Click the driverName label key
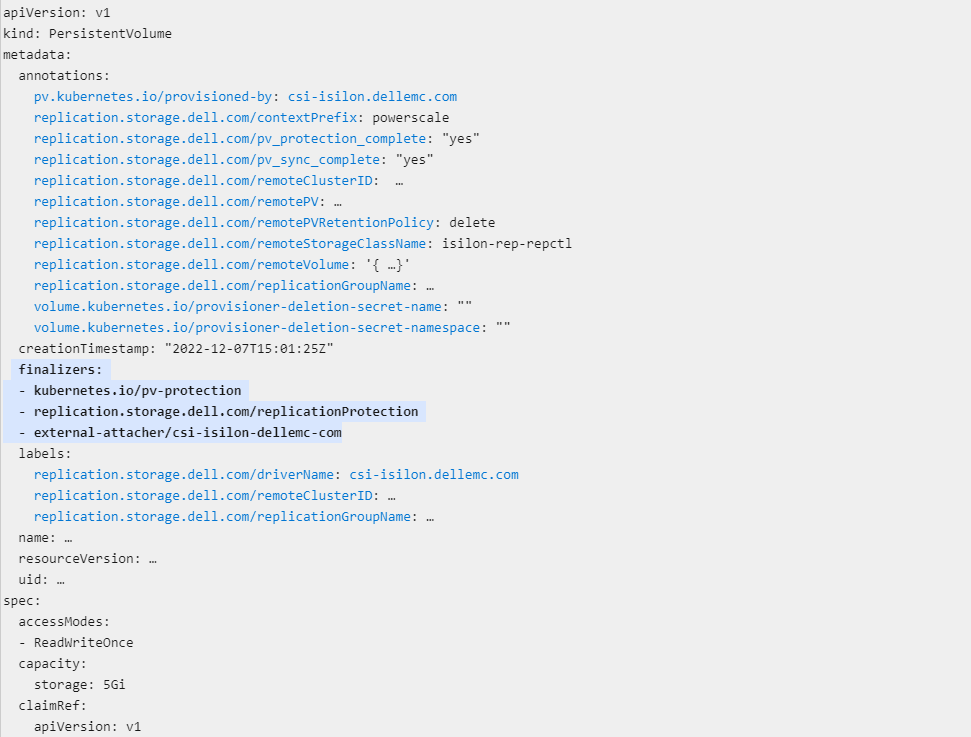The width and height of the screenshot is (971, 737). coord(183,475)
